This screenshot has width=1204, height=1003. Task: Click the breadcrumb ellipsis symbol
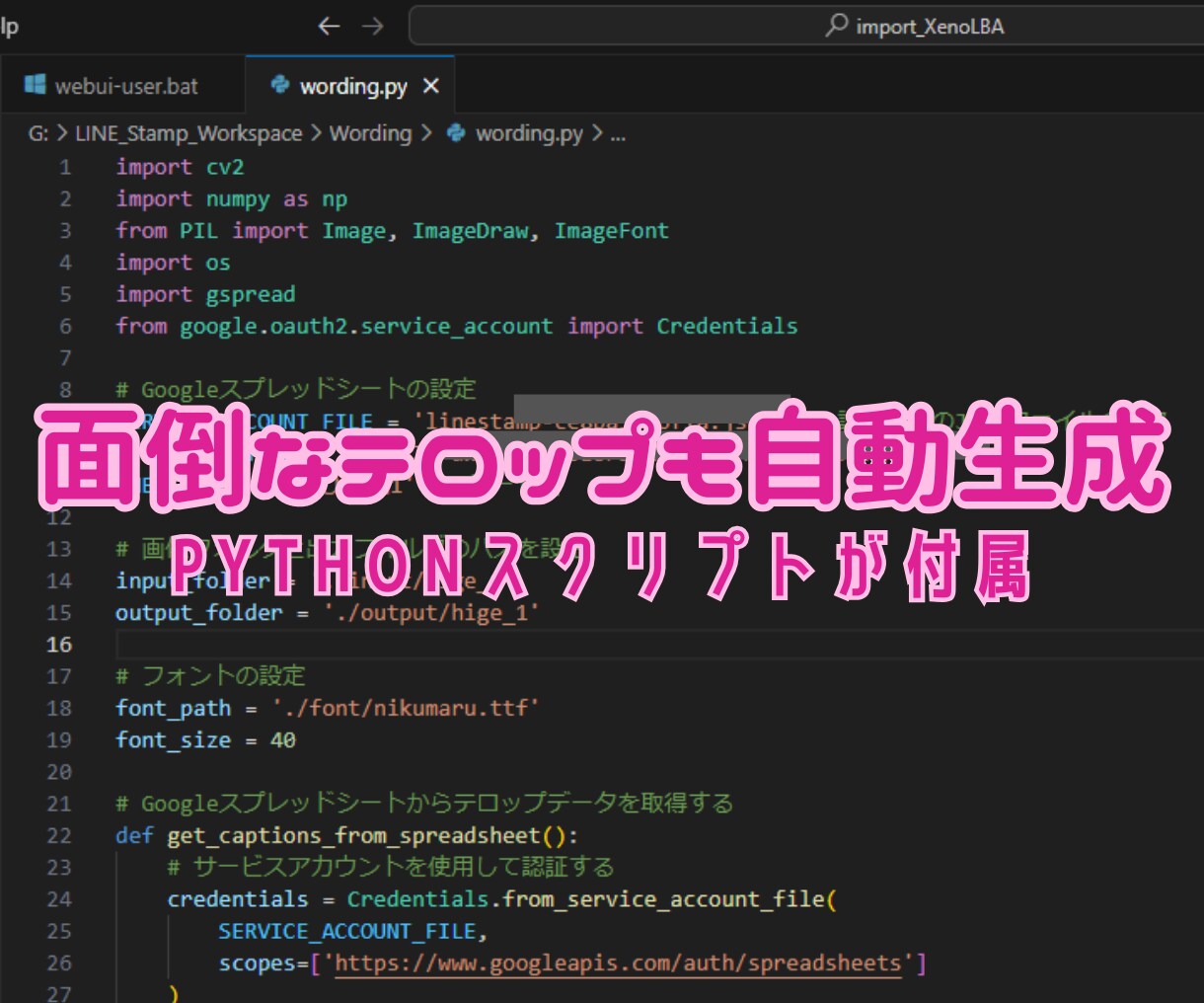click(618, 134)
